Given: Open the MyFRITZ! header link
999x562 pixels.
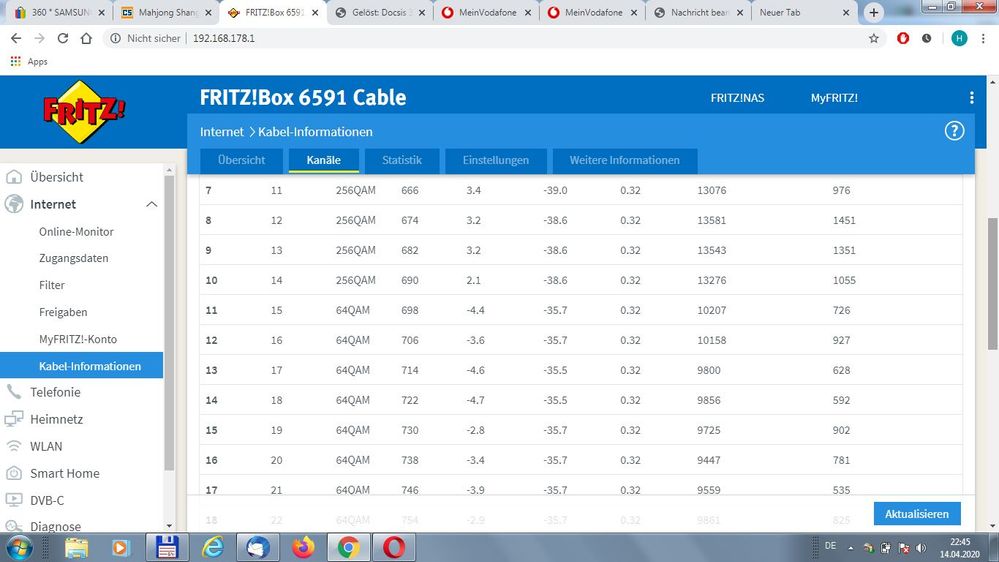Looking at the screenshot, I should click(834, 98).
